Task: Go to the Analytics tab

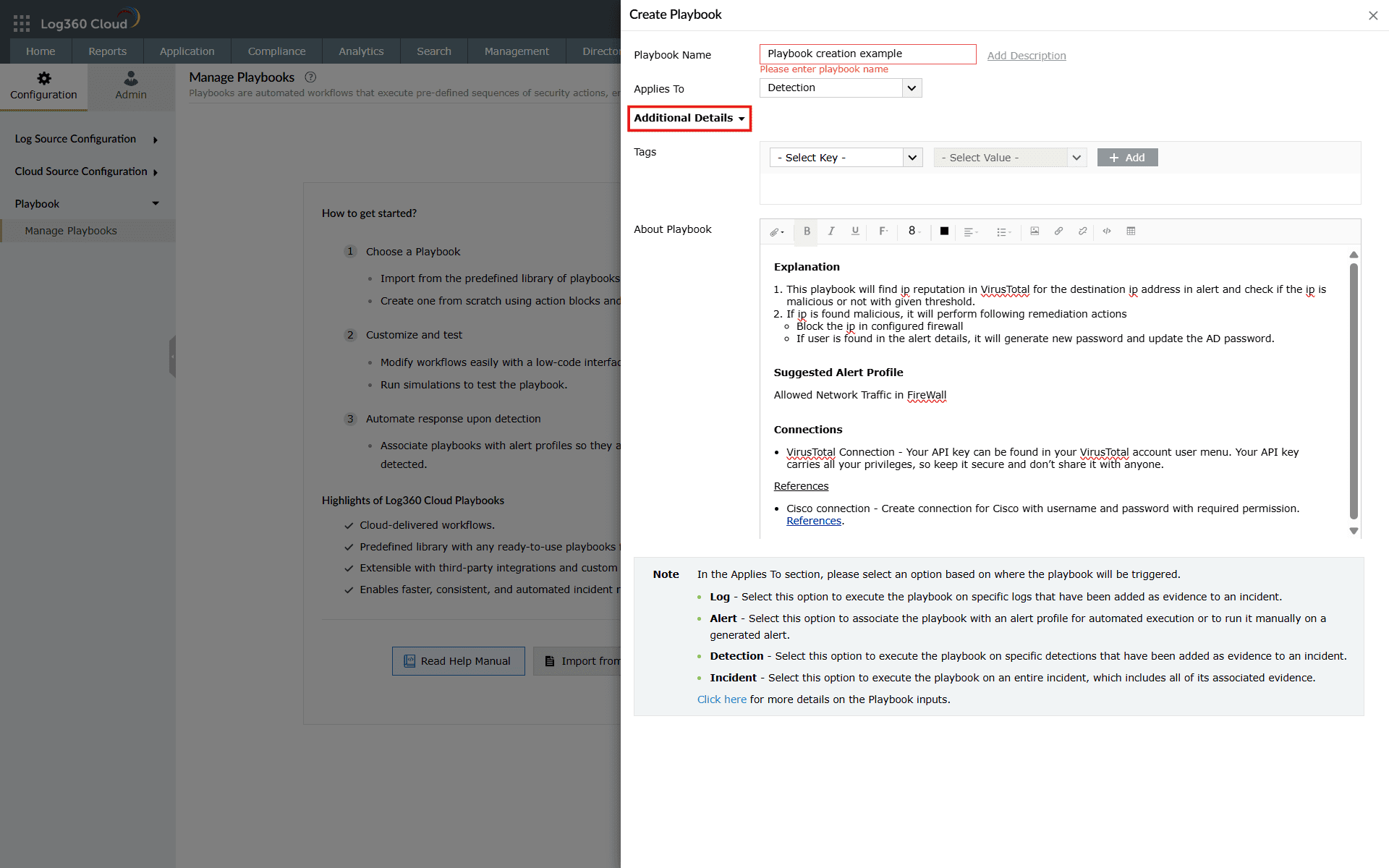Action: click(361, 51)
